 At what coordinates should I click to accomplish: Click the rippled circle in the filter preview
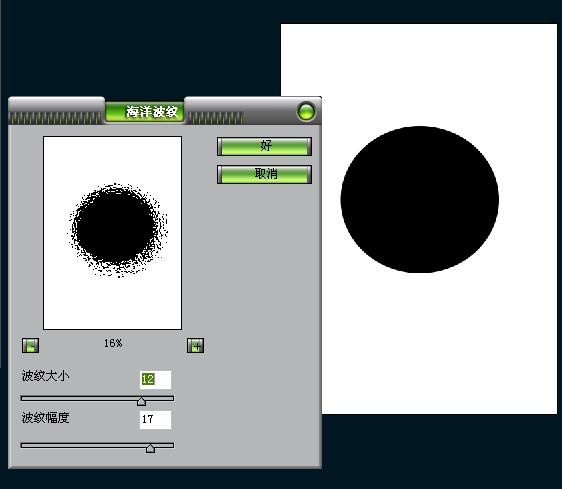pyautogui.click(x=117, y=230)
